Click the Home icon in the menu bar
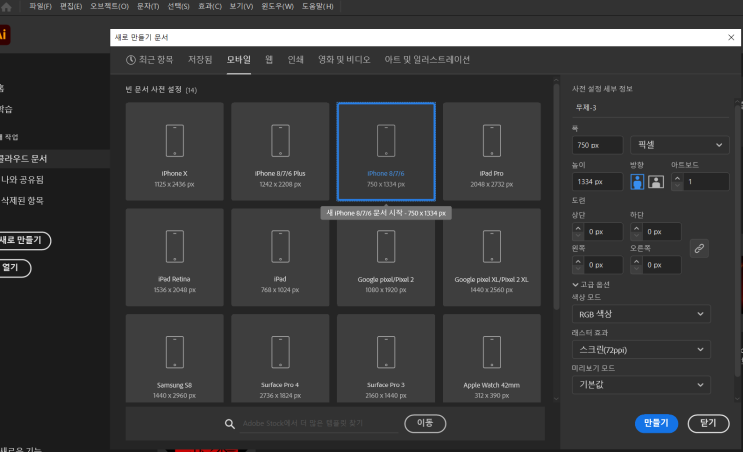Viewport: 743px width, 452px height. pos(6,7)
